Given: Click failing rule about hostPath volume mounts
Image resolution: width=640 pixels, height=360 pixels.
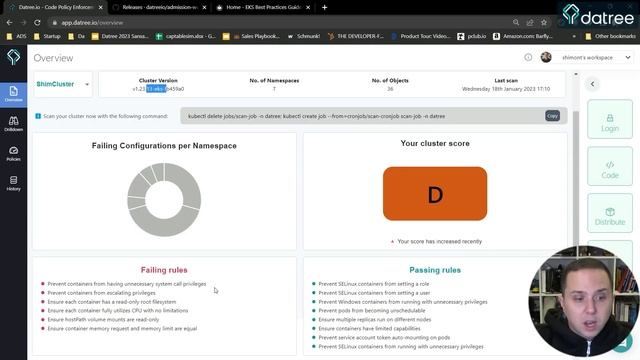Looking at the screenshot, I should pos(103,320).
